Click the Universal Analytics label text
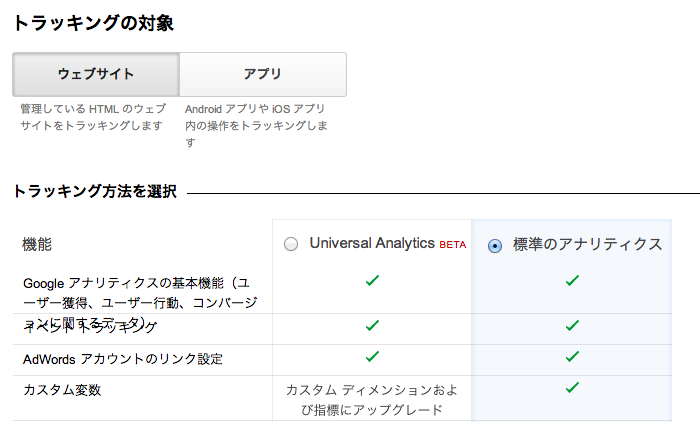The image size is (700, 422). 372,243
